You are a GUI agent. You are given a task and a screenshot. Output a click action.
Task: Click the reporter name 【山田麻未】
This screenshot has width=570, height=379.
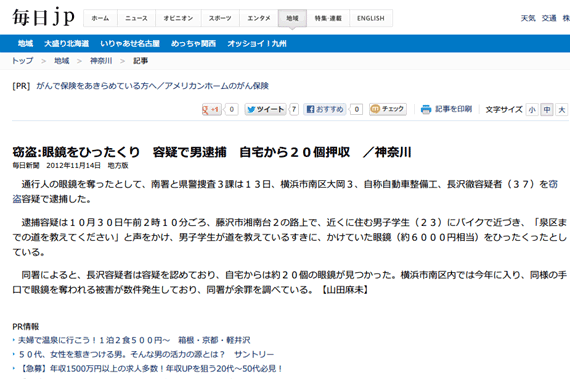point(345,290)
